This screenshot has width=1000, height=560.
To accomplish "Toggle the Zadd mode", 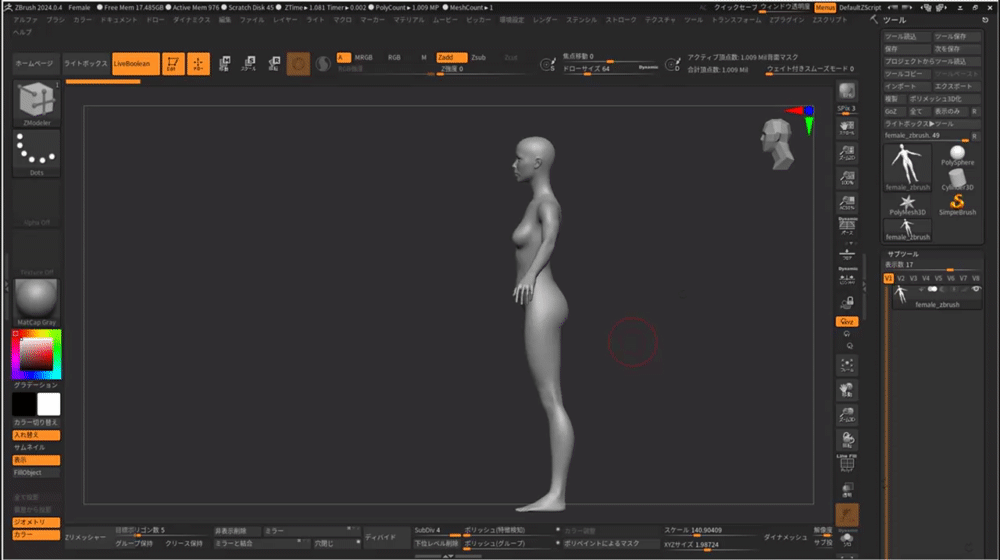I will 452,57.
